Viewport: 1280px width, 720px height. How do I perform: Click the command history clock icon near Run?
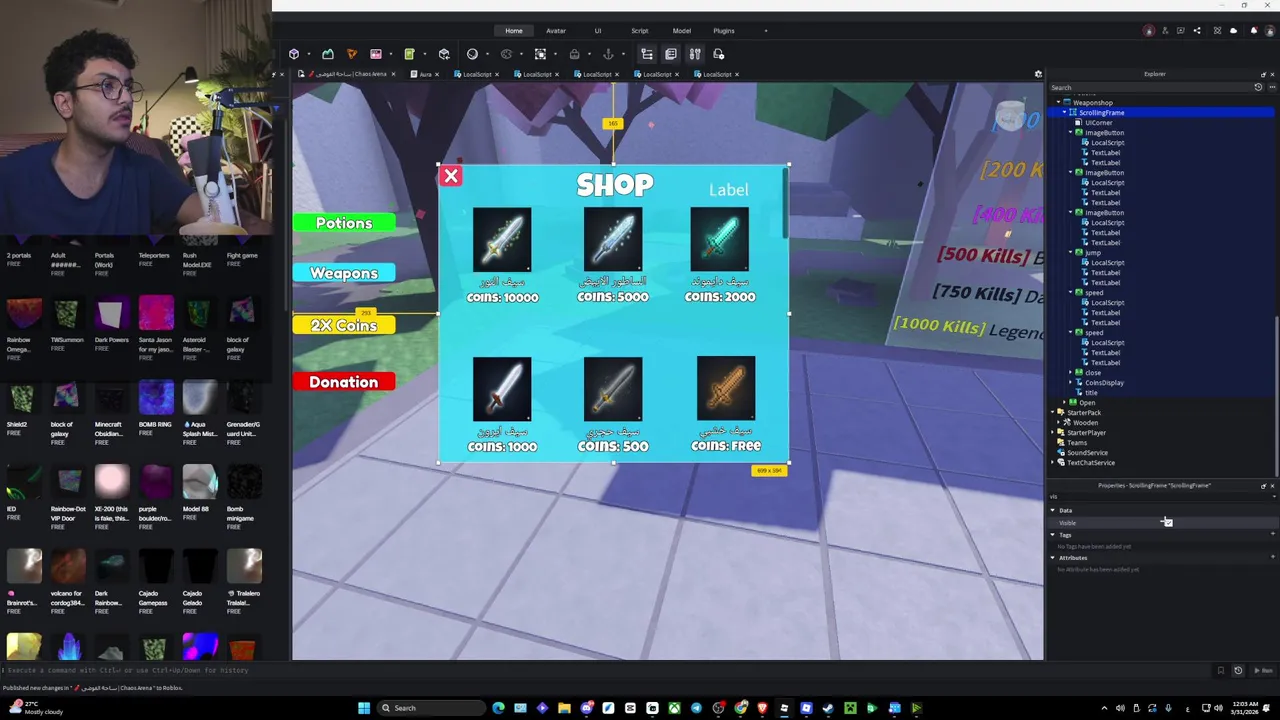coord(1238,670)
